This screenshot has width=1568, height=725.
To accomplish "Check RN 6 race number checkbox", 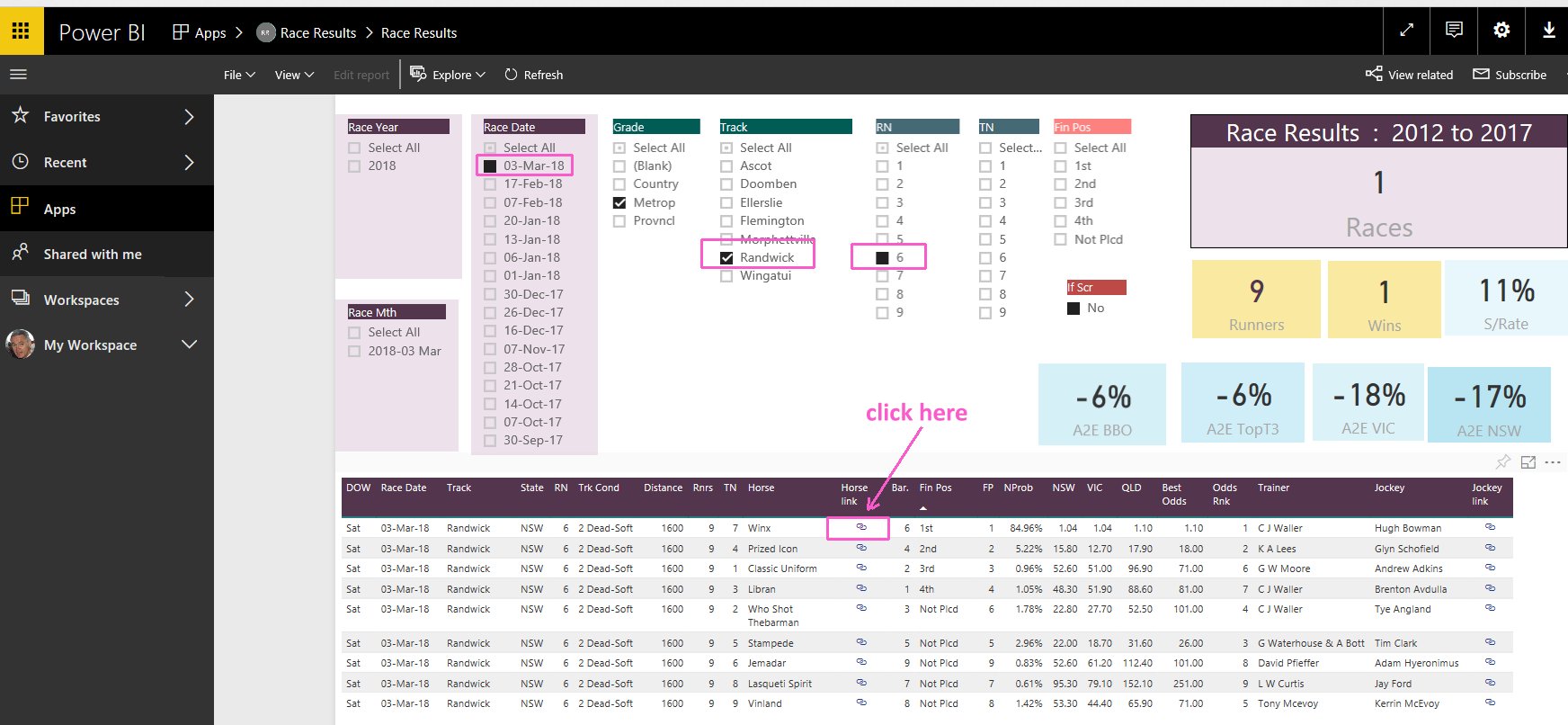I will pyautogui.click(x=882, y=257).
